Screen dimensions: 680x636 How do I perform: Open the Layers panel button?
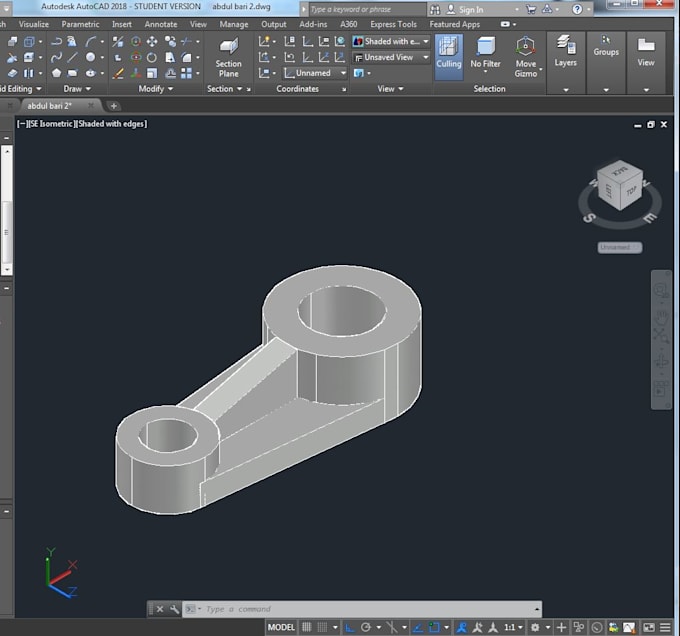566,52
